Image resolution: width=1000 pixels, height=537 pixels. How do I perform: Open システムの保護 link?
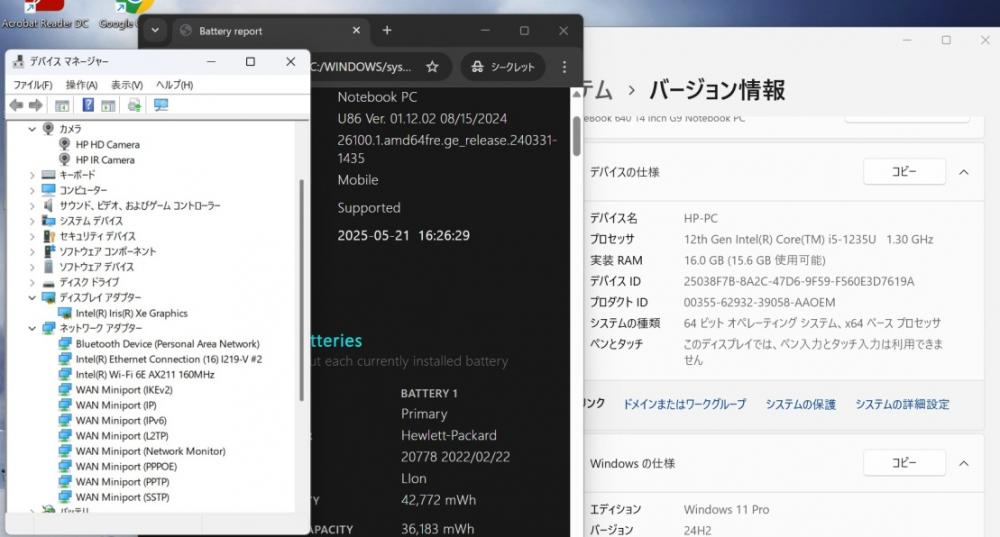coord(800,404)
